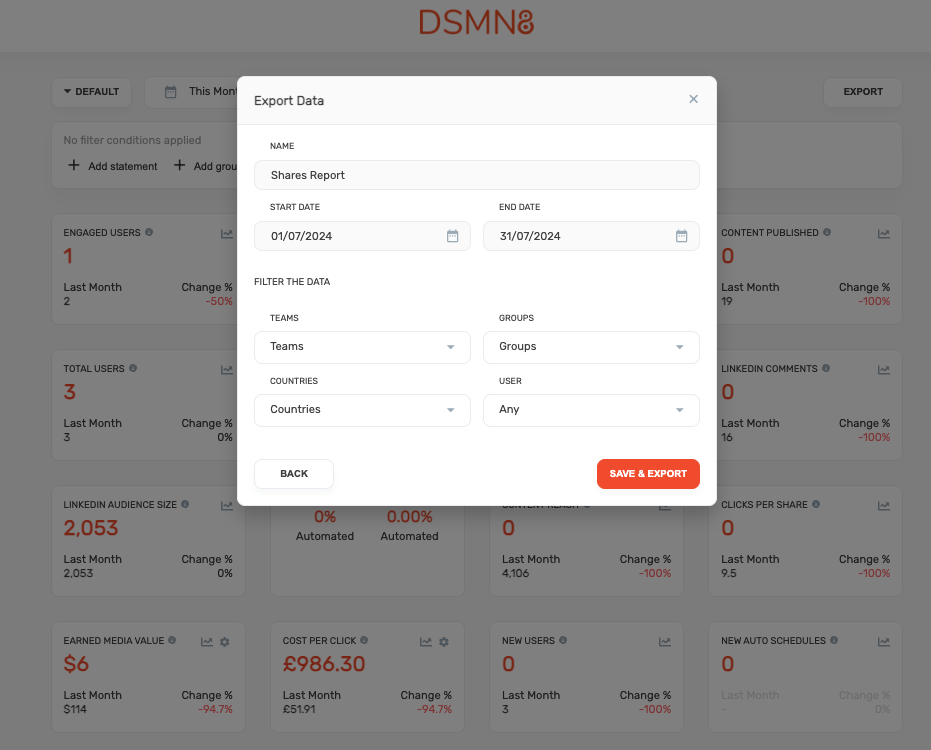The width and height of the screenshot is (931, 750).
Task: Close the Export Data dialog
Action: tap(693, 99)
